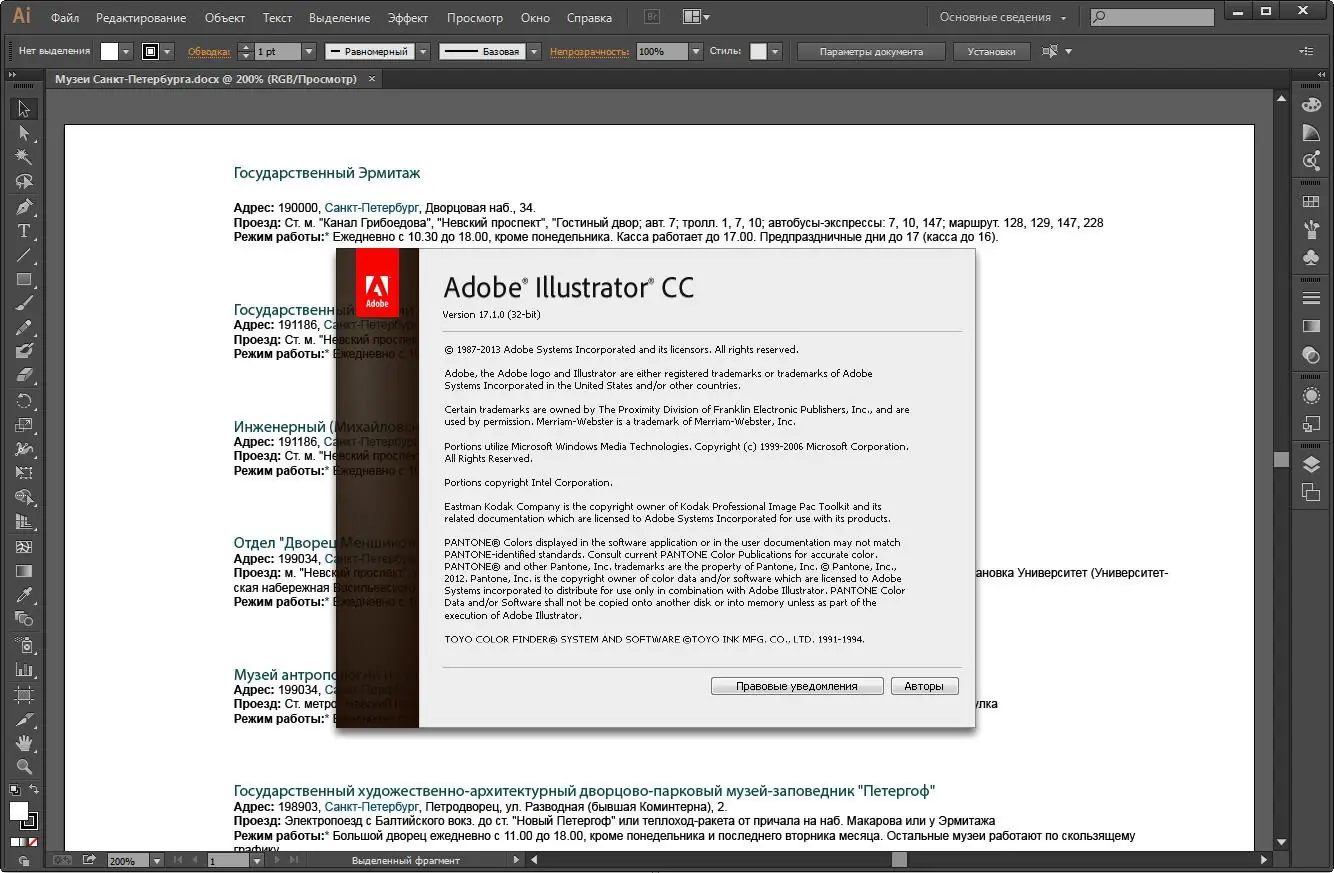Launch Adobe Bridge from the Br icon
Viewport: 1334px width, 873px height.
[x=652, y=17]
